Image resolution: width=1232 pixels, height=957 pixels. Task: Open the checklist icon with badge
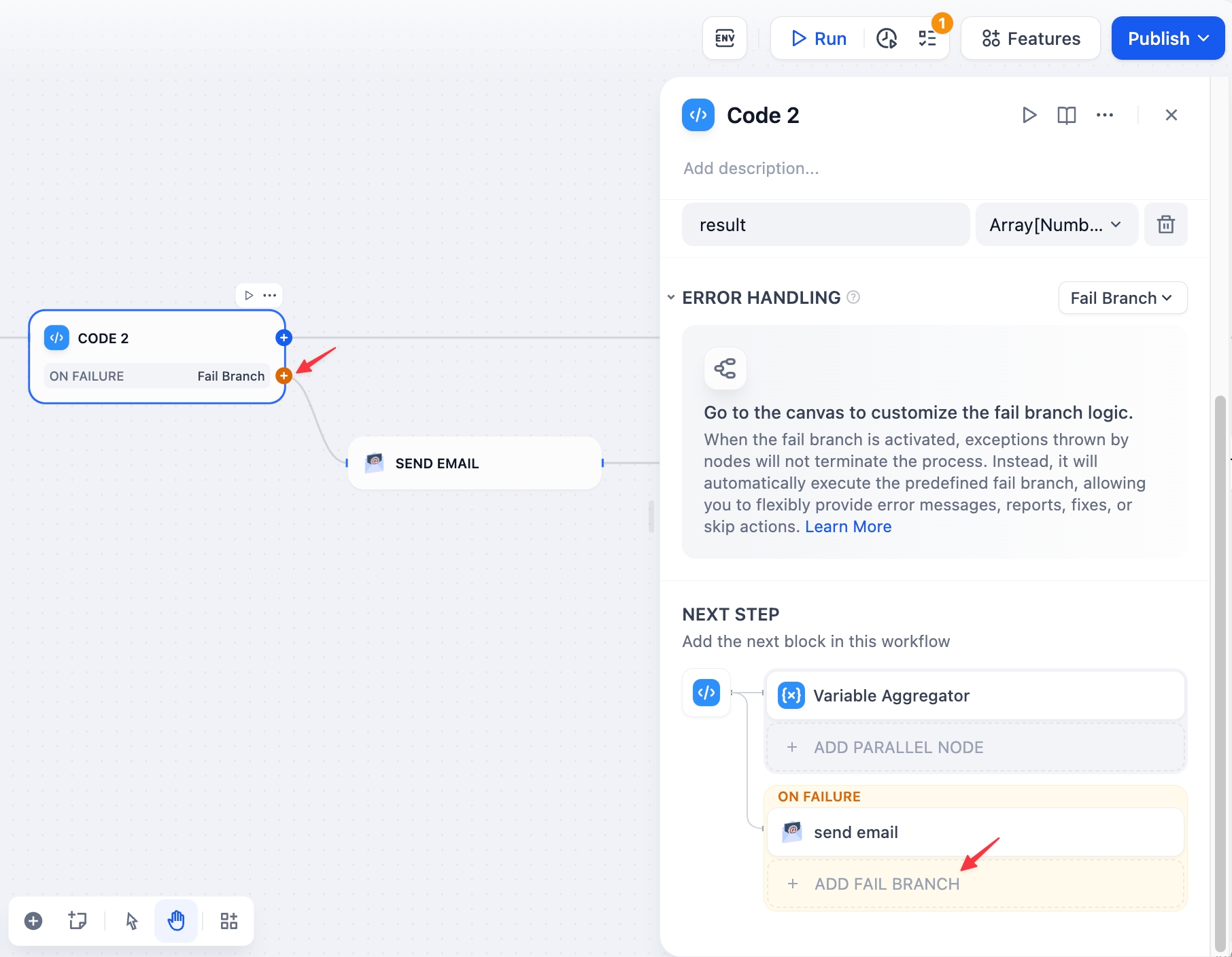[927, 39]
